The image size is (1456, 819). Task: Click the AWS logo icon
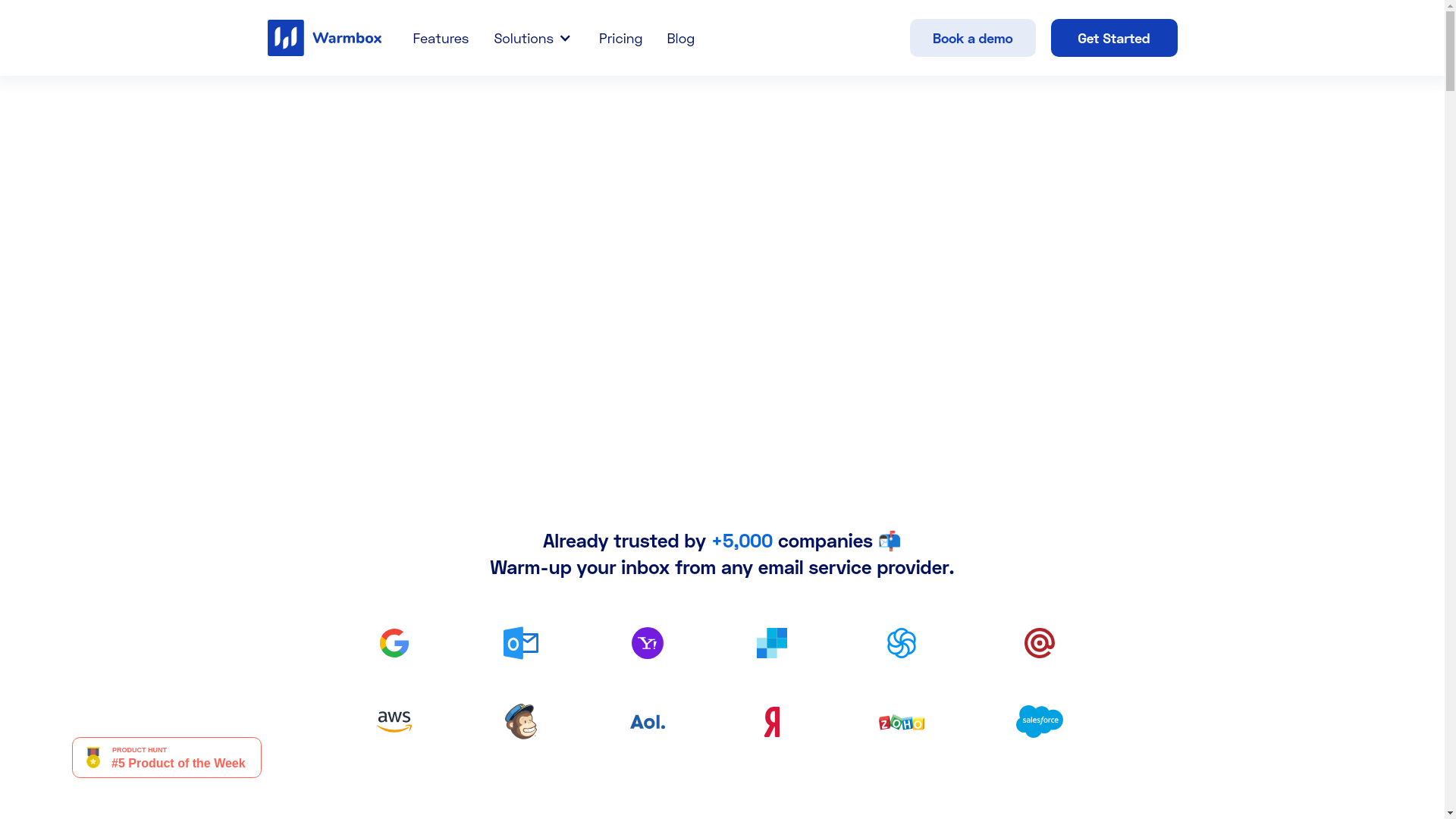(394, 722)
